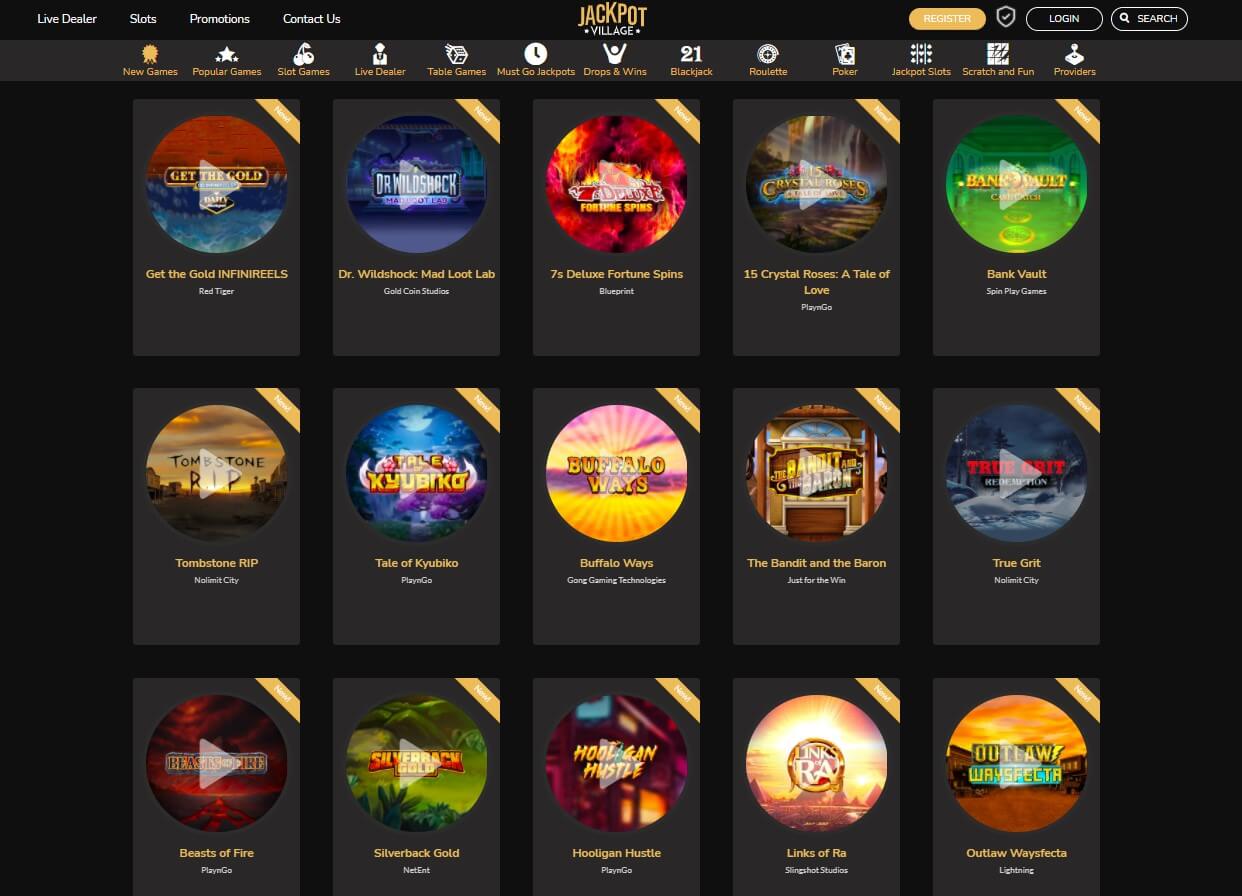Play the 7s Deluxe Fortune Spins thumbnail
Viewport: 1242px width, 896px height.
pos(616,184)
